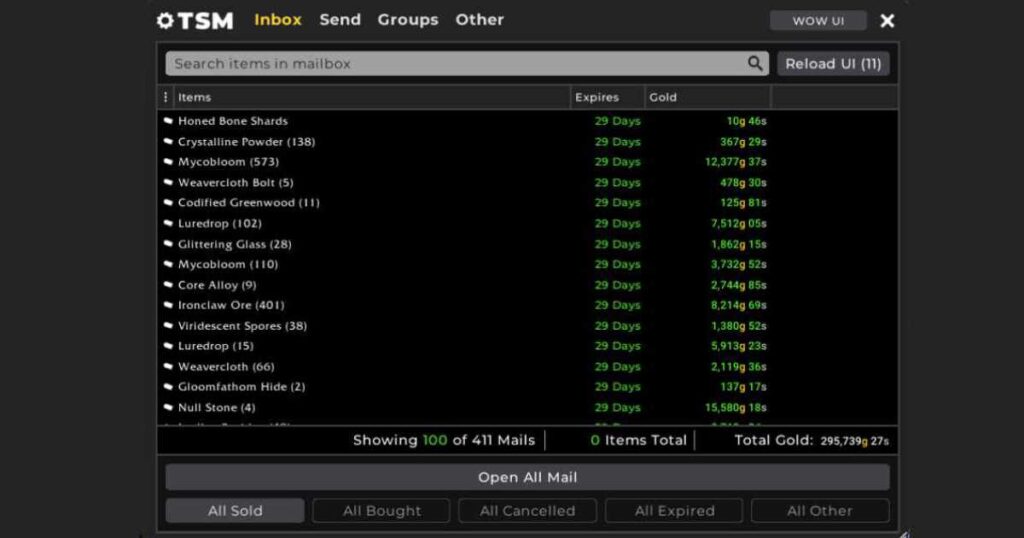Image resolution: width=1024 pixels, height=538 pixels.
Task: Click mail icon beside Weavercloth Bolt (5)
Action: click(168, 183)
